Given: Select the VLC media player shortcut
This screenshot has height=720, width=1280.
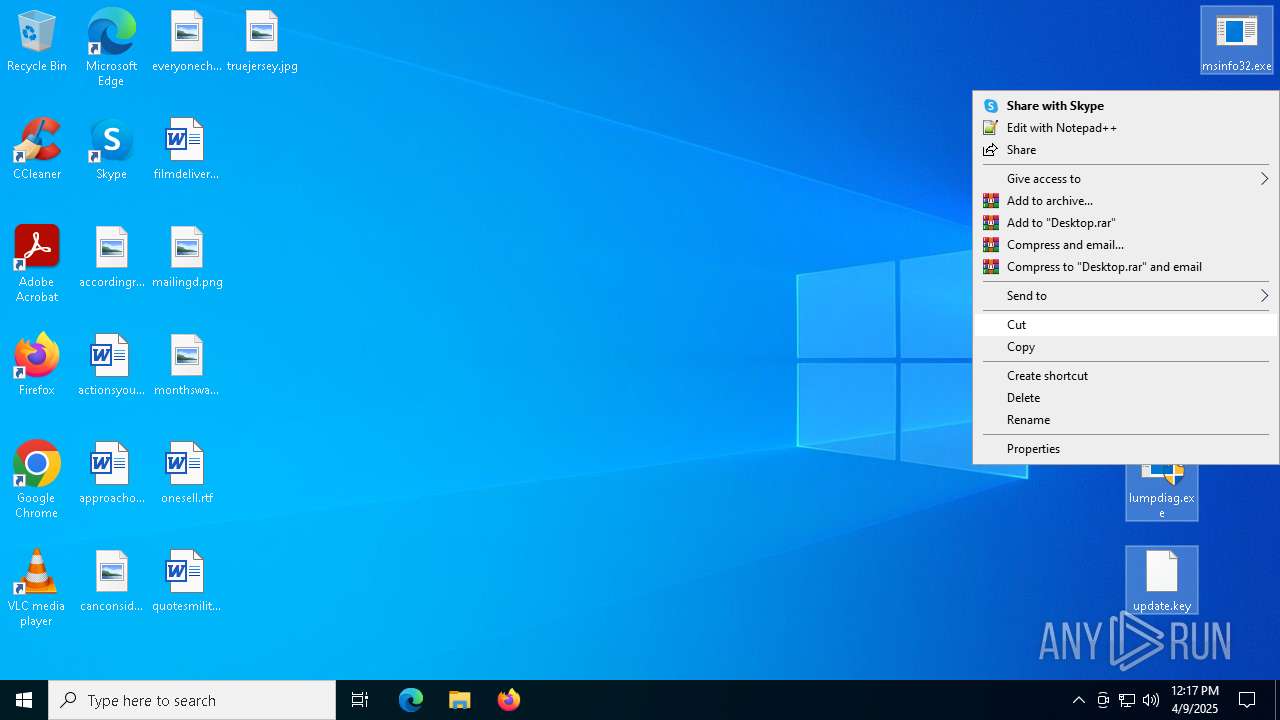Looking at the screenshot, I should click(x=37, y=588).
